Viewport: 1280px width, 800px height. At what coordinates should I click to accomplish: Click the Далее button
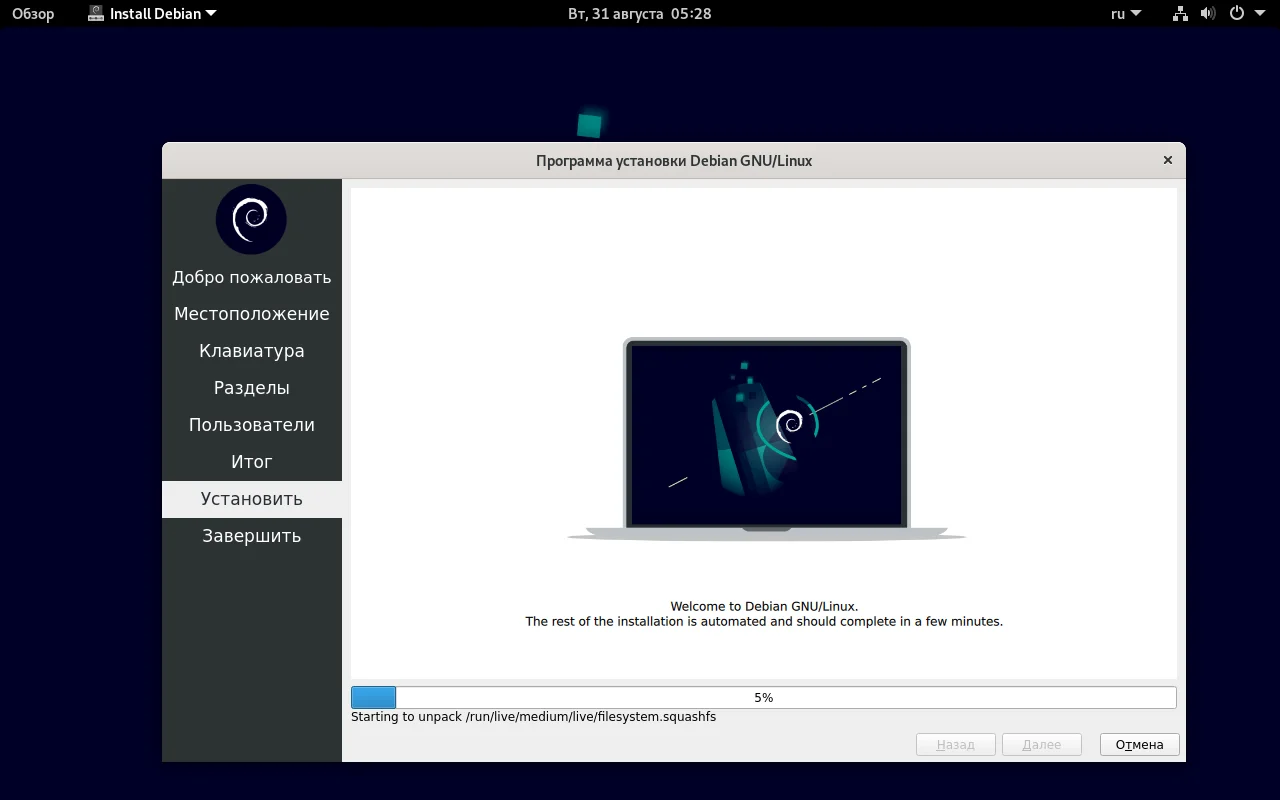pos(1041,744)
